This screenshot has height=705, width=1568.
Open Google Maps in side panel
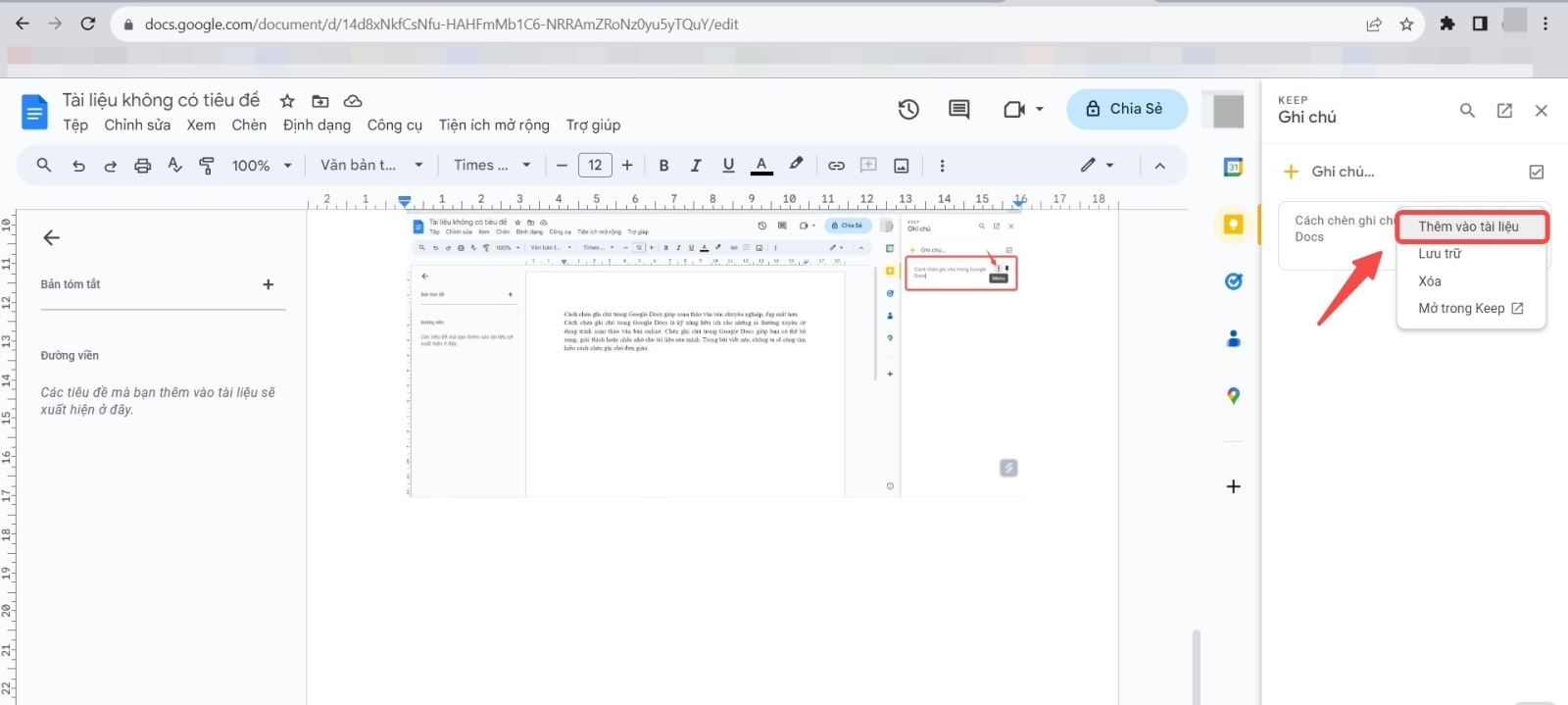pyautogui.click(x=1234, y=395)
